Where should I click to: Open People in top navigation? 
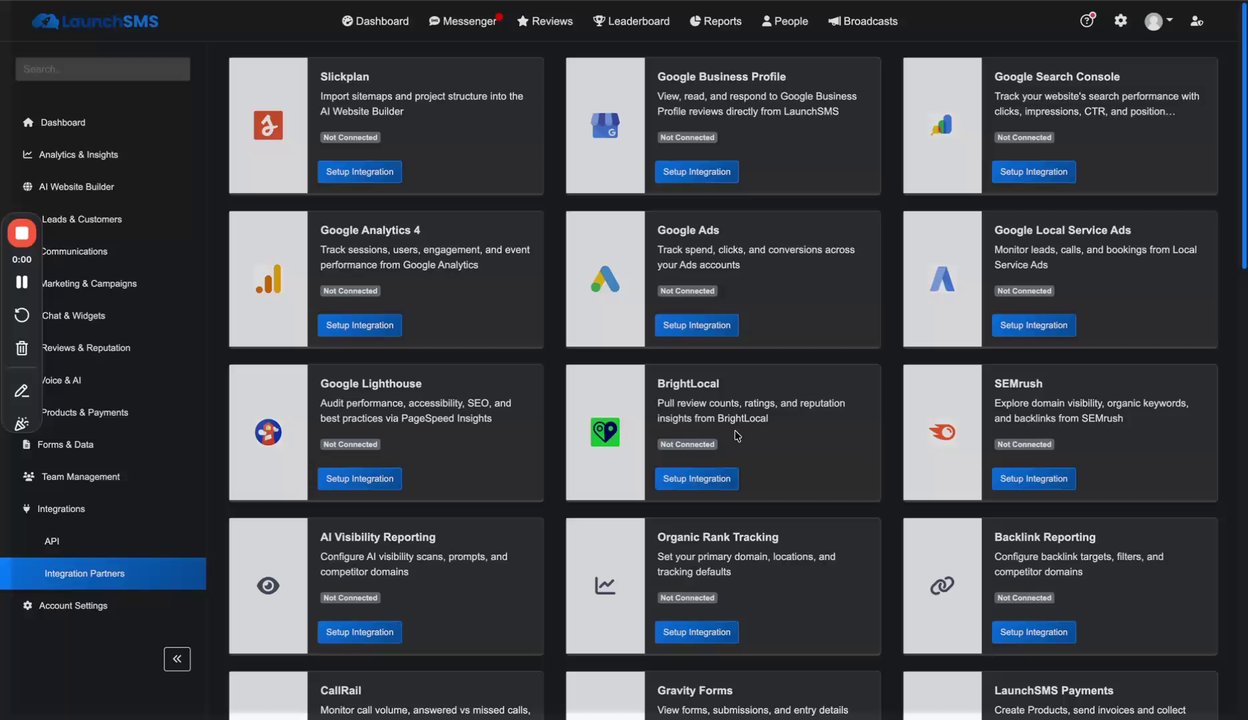point(785,21)
